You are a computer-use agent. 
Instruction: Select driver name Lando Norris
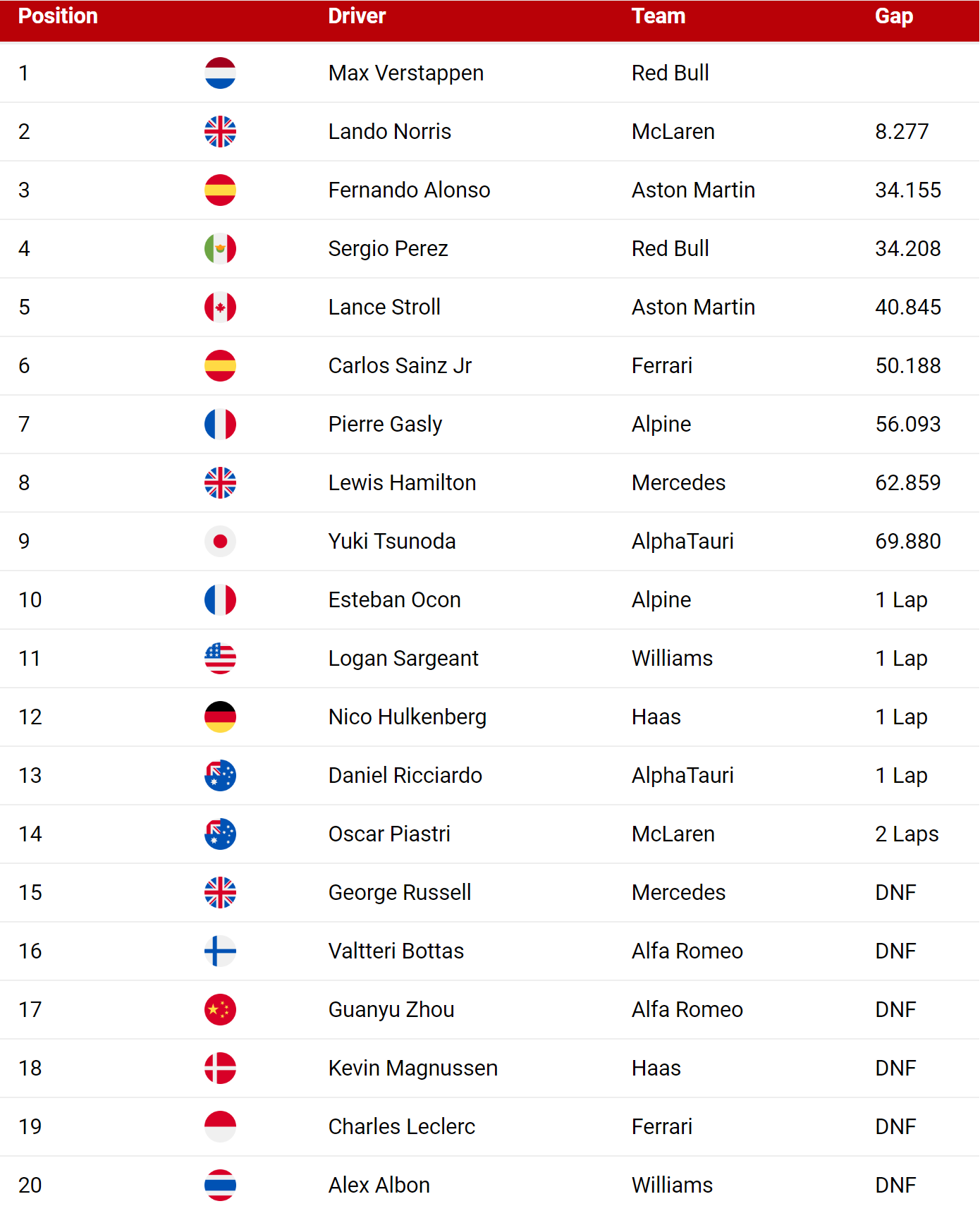pos(390,132)
